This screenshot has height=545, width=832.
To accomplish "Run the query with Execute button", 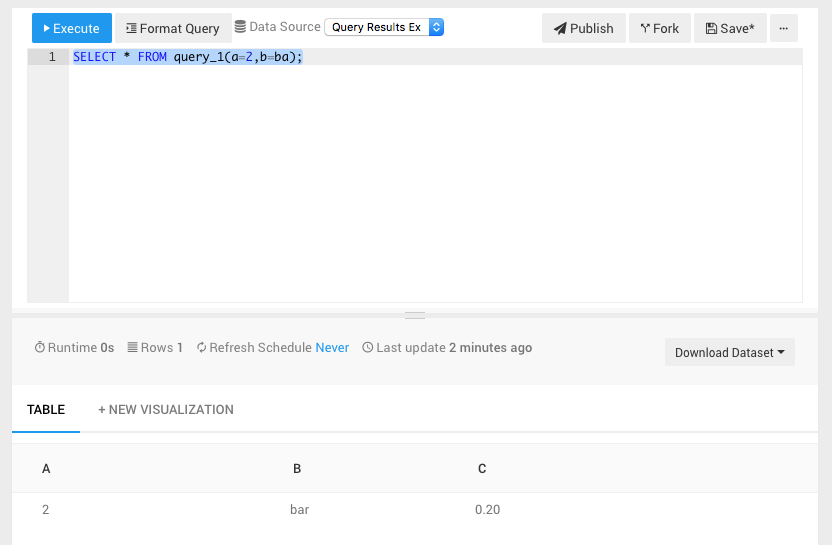I will coord(72,28).
